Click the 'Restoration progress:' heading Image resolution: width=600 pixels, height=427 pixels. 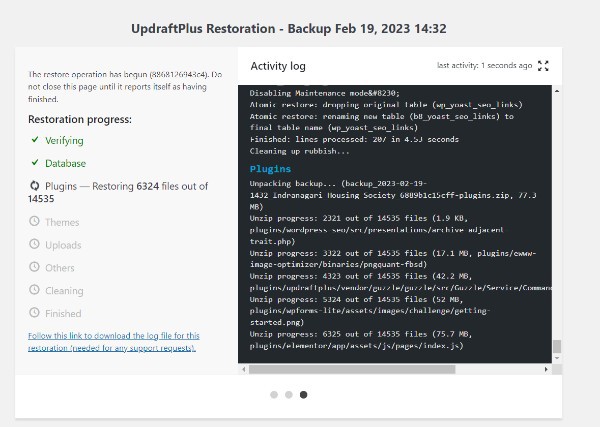pos(80,119)
